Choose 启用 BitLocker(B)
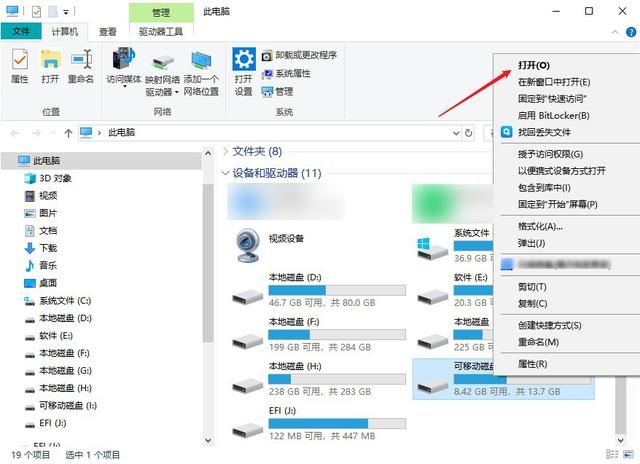The width and height of the screenshot is (640, 464). 553,115
